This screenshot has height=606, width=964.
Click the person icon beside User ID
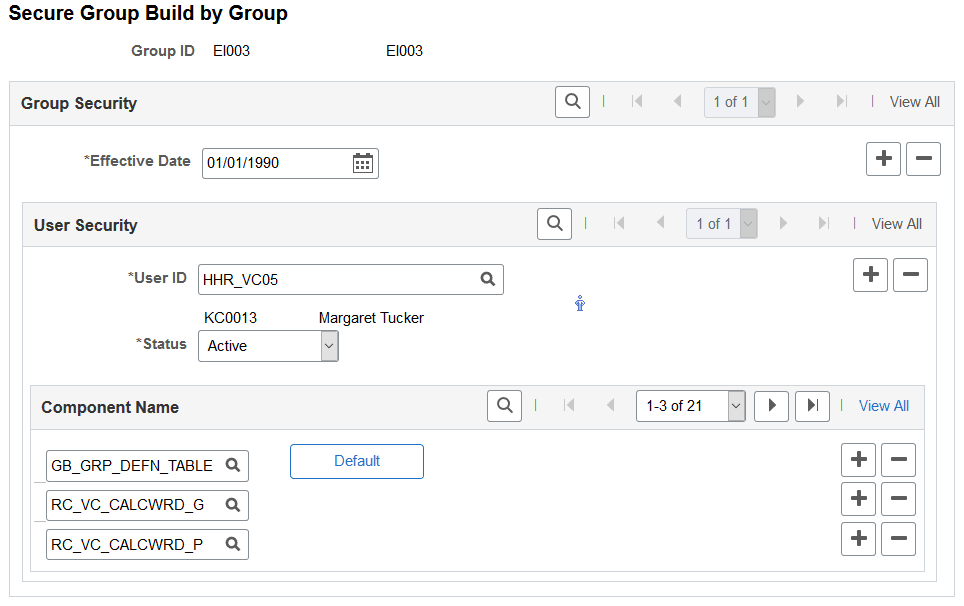pos(580,302)
